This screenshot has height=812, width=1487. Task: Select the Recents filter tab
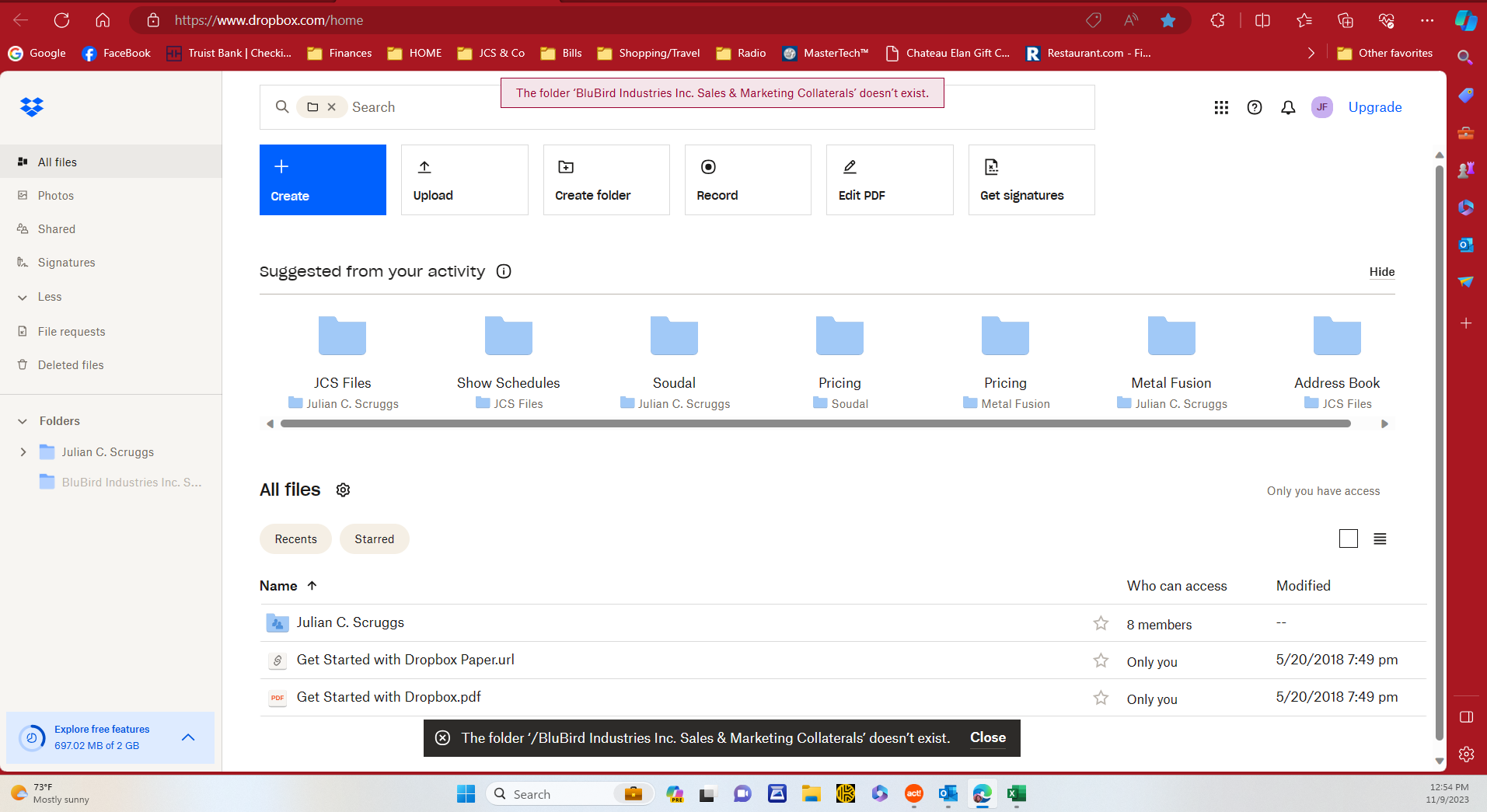click(295, 539)
